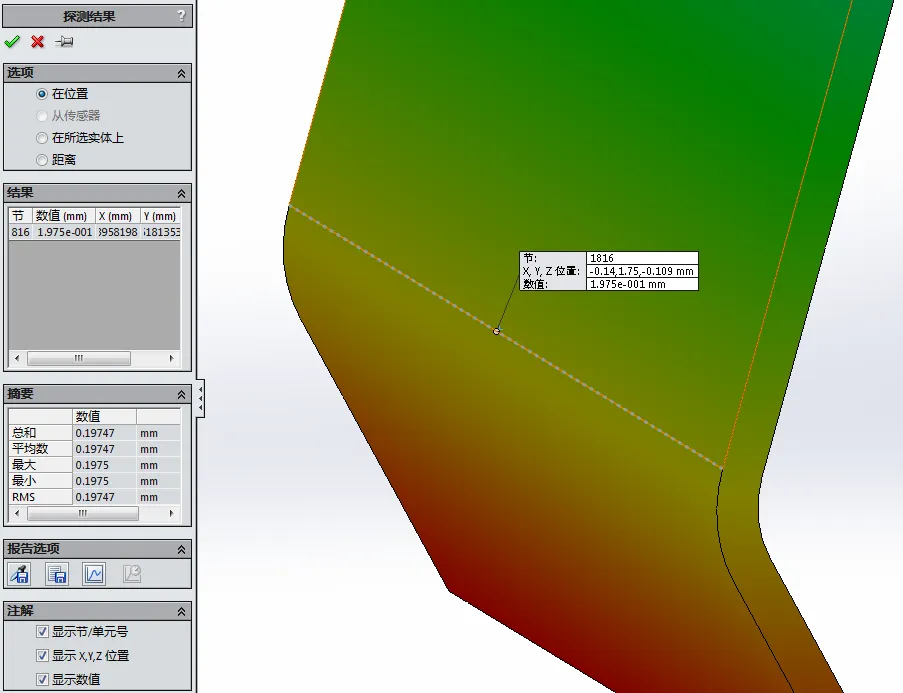The height and width of the screenshot is (693, 903).
Task: Collapse the 结果 section
Action: 181,193
